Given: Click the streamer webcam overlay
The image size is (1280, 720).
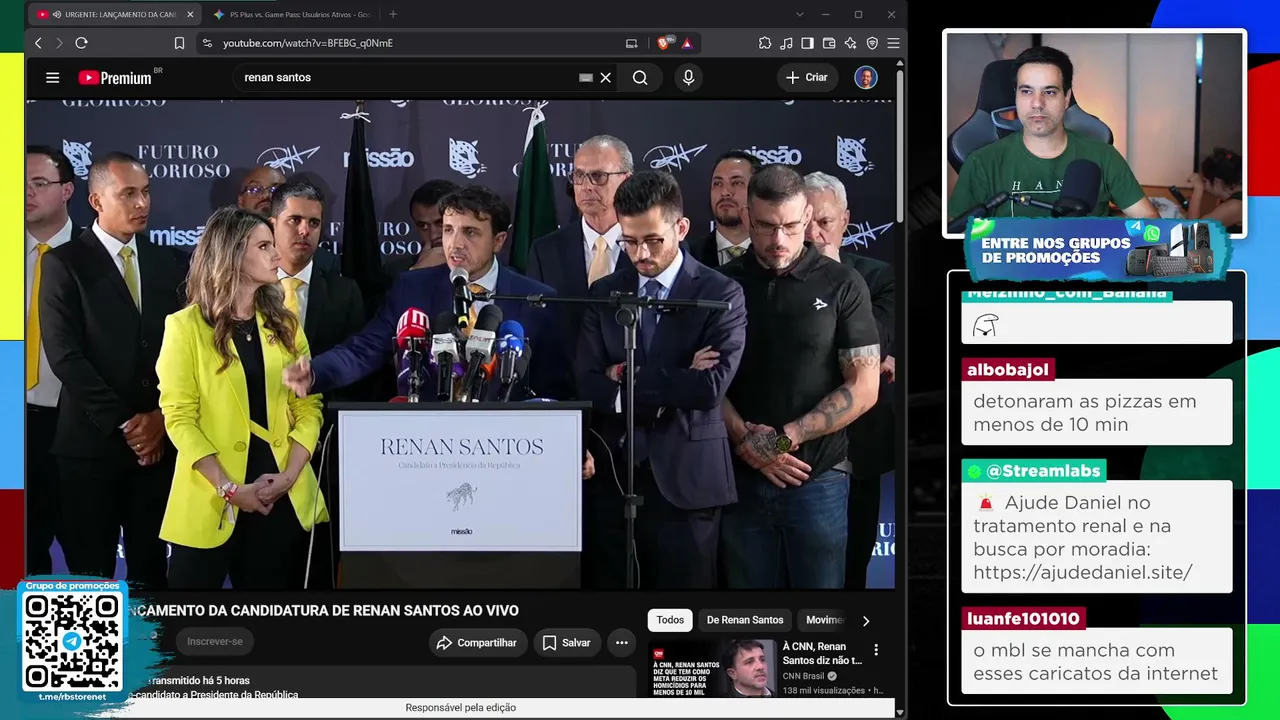Looking at the screenshot, I should click(1095, 133).
